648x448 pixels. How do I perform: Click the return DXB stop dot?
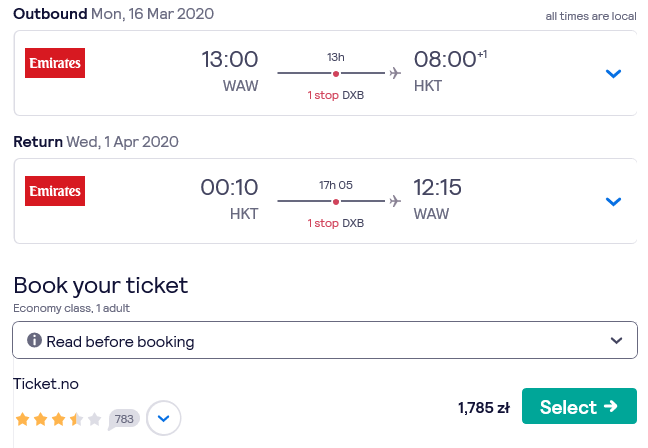(x=336, y=202)
